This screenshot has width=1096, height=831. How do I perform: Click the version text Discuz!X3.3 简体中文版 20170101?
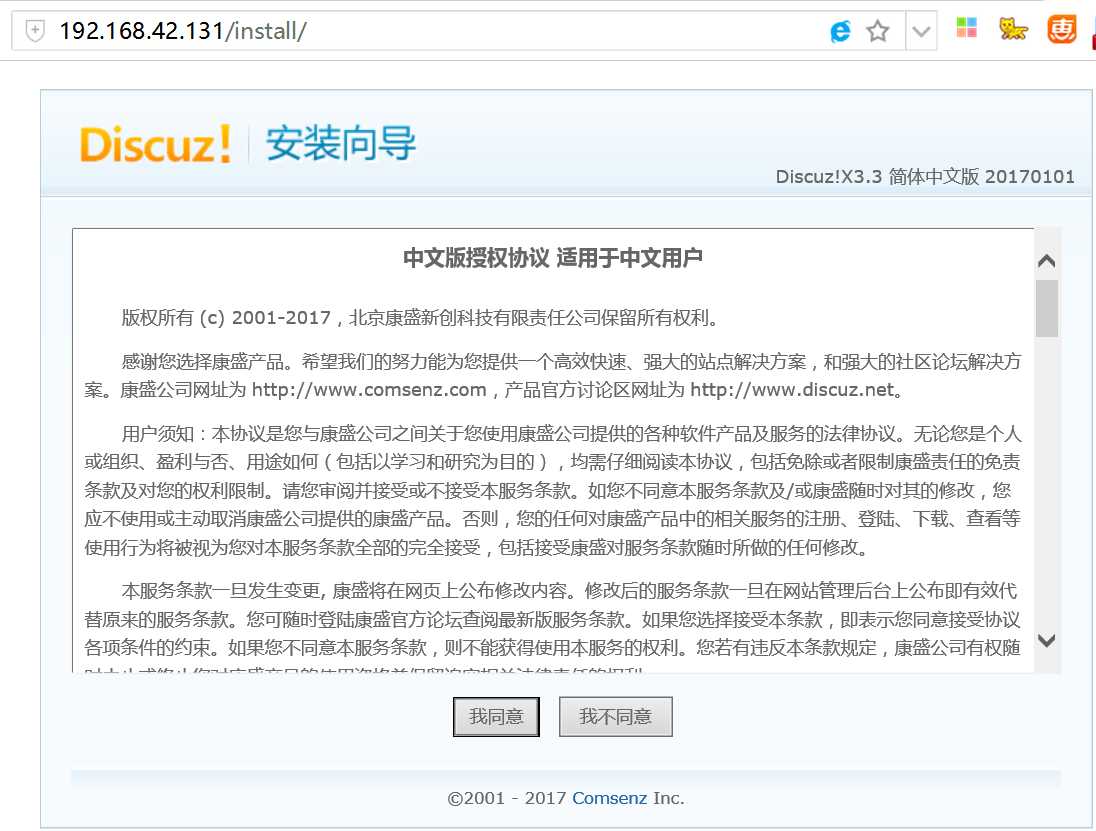[x=925, y=176]
